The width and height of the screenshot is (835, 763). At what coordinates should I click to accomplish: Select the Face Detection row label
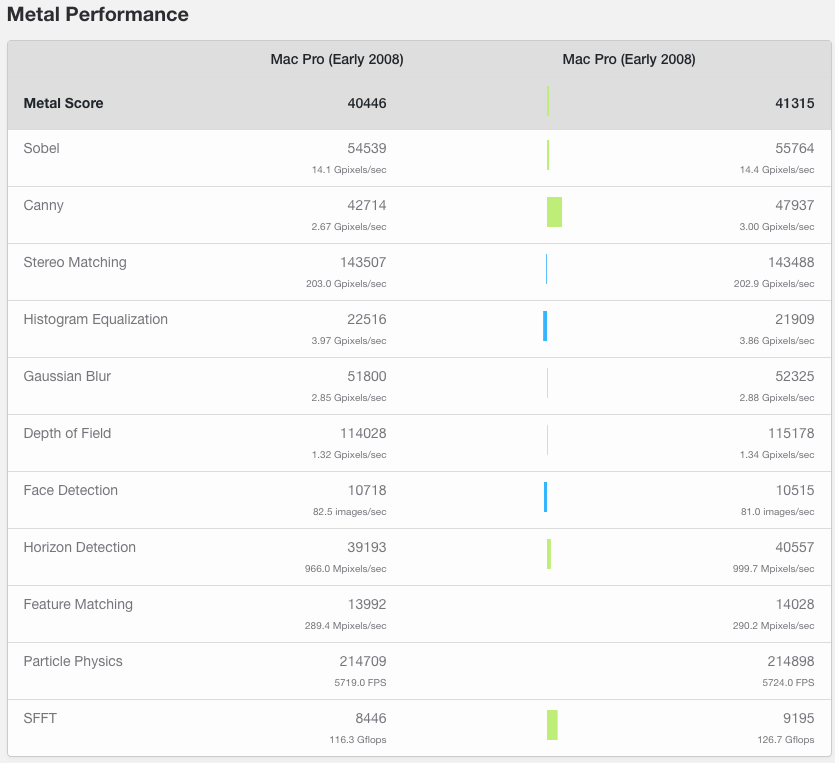pos(70,490)
